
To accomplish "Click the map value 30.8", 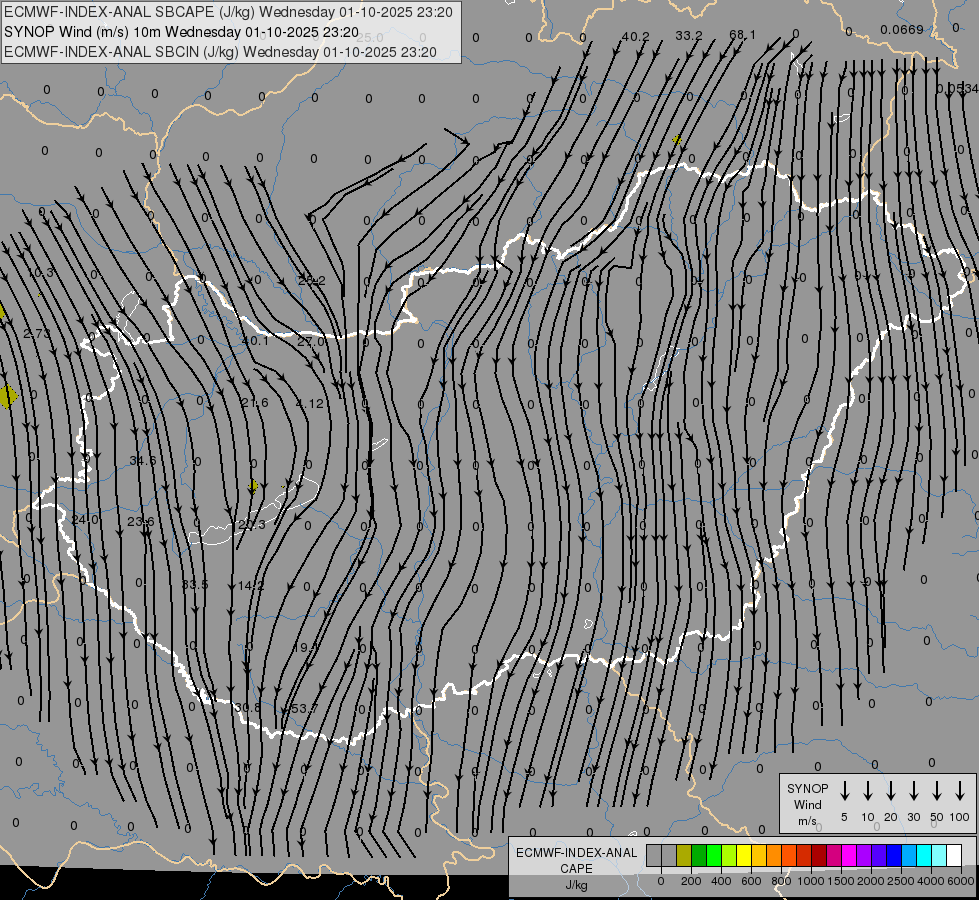I will point(247,708).
